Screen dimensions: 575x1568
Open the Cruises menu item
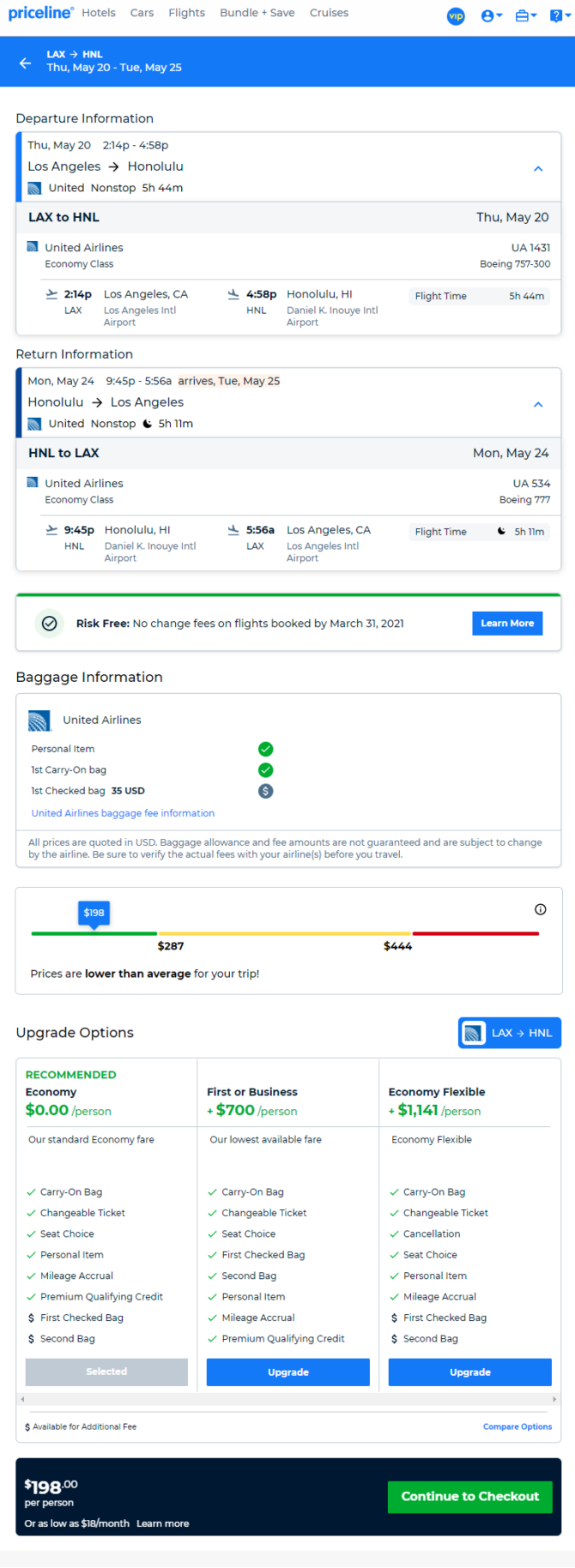tap(330, 13)
